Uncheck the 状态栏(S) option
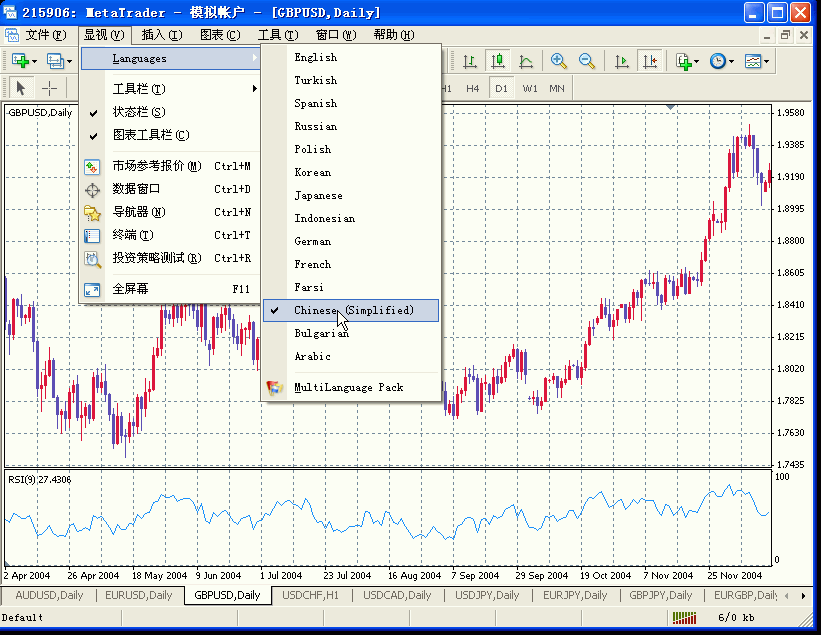The height and width of the screenshot is (635, 821). coord(171,112)
